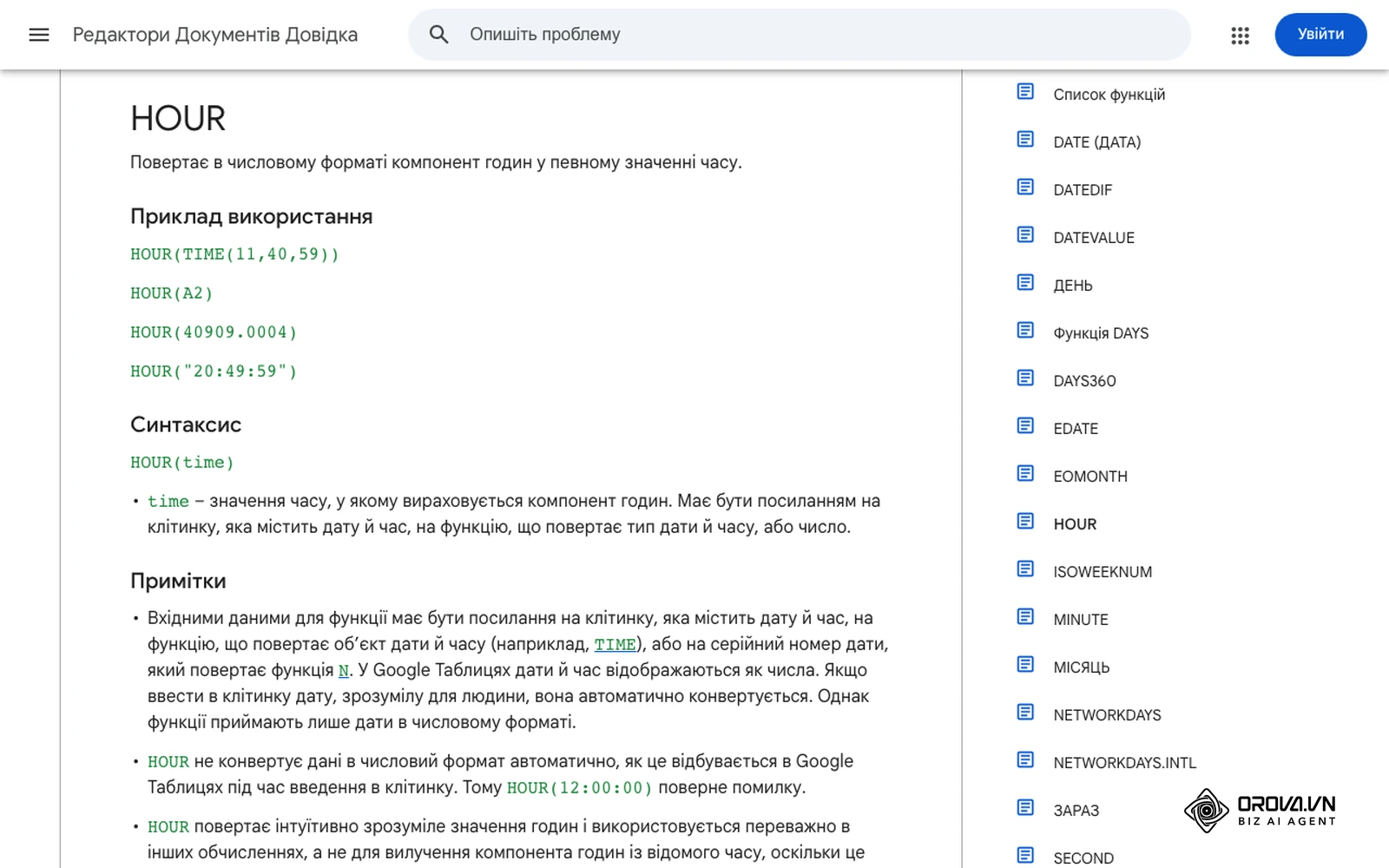Follow the TIME function link in notes
Screen dimensions: 1389x868
click(615, 645)
